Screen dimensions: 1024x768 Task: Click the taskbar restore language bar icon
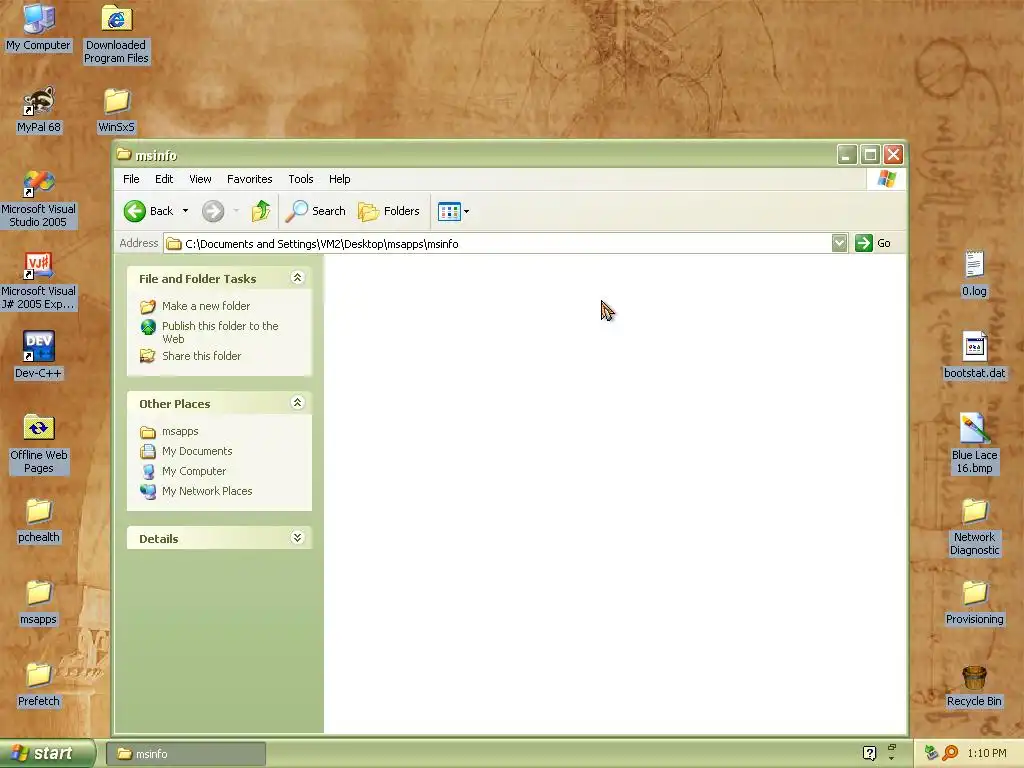(x=891, y=746)
